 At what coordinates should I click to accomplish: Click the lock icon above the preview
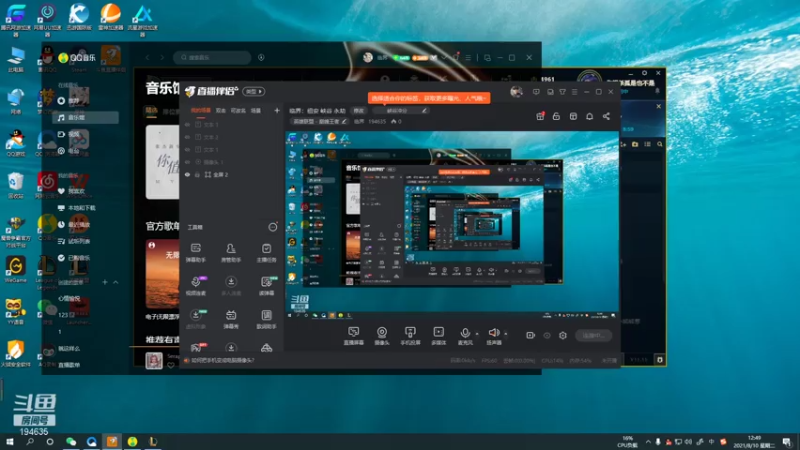[556, 116]
